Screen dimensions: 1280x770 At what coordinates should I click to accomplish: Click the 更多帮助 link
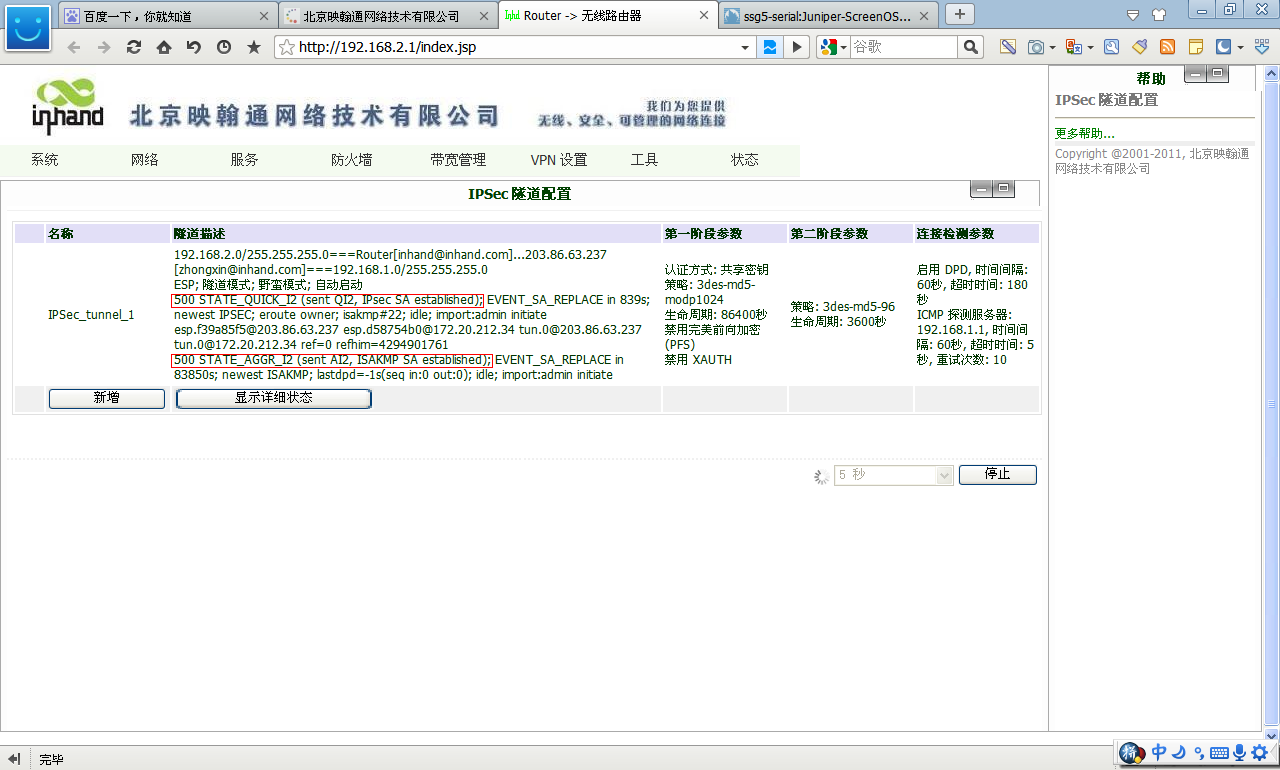tap(1085, 133)
